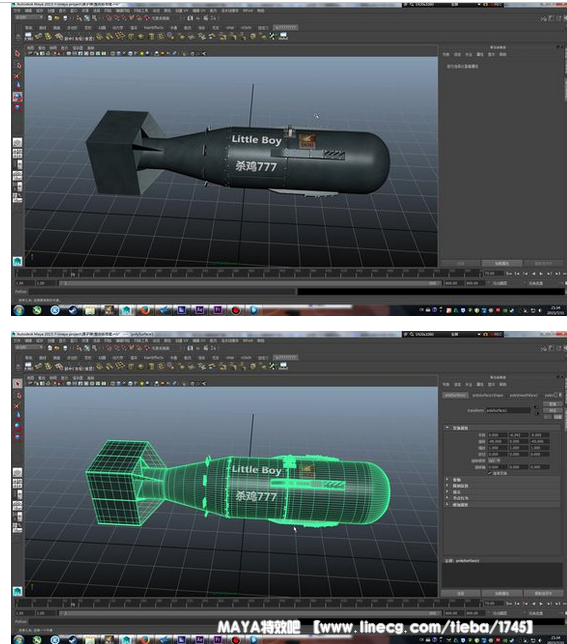Activate Paint Selection tool in upper Maya toolbox
The width and height of the screenshot is (567, 644).
pyautogui.click(x=17, y=76)
